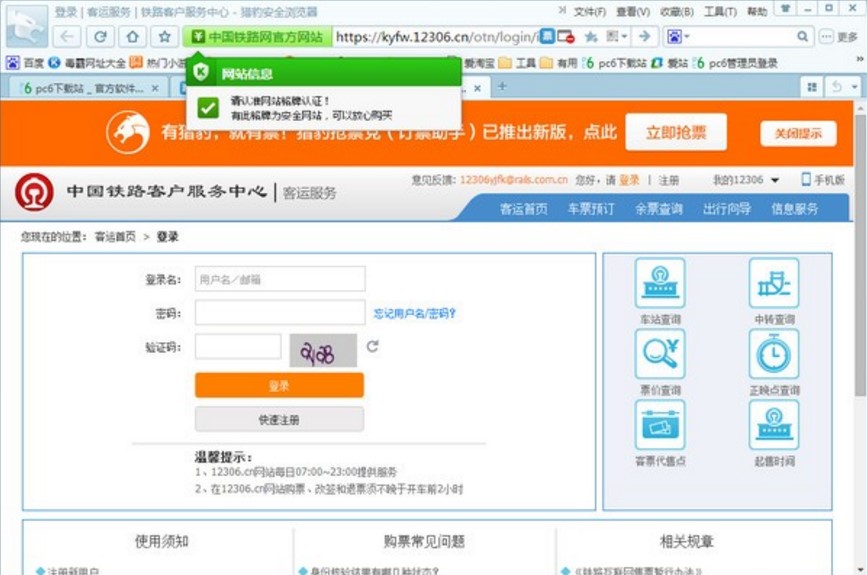
Task: Open 起售时间 sale start time icon
Action: click(774, 425)
